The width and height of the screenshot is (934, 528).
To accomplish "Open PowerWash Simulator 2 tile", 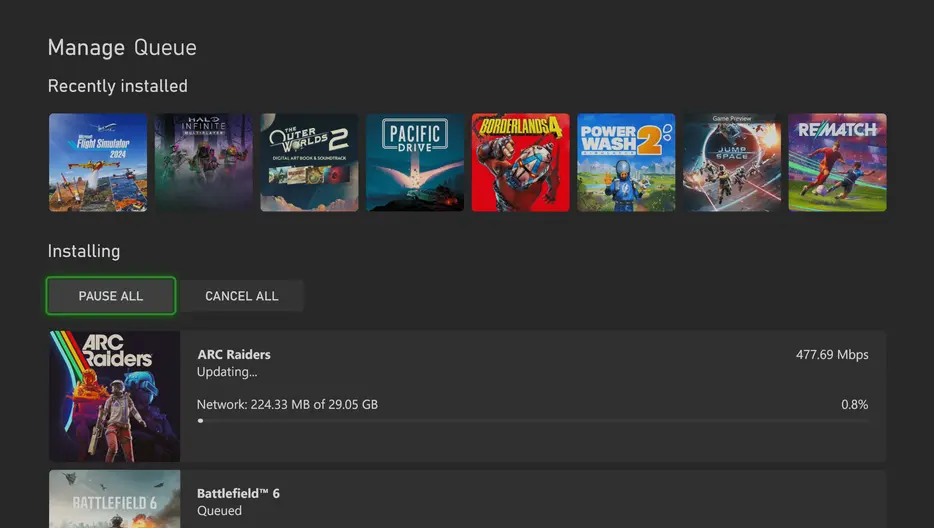I will 626,163.
